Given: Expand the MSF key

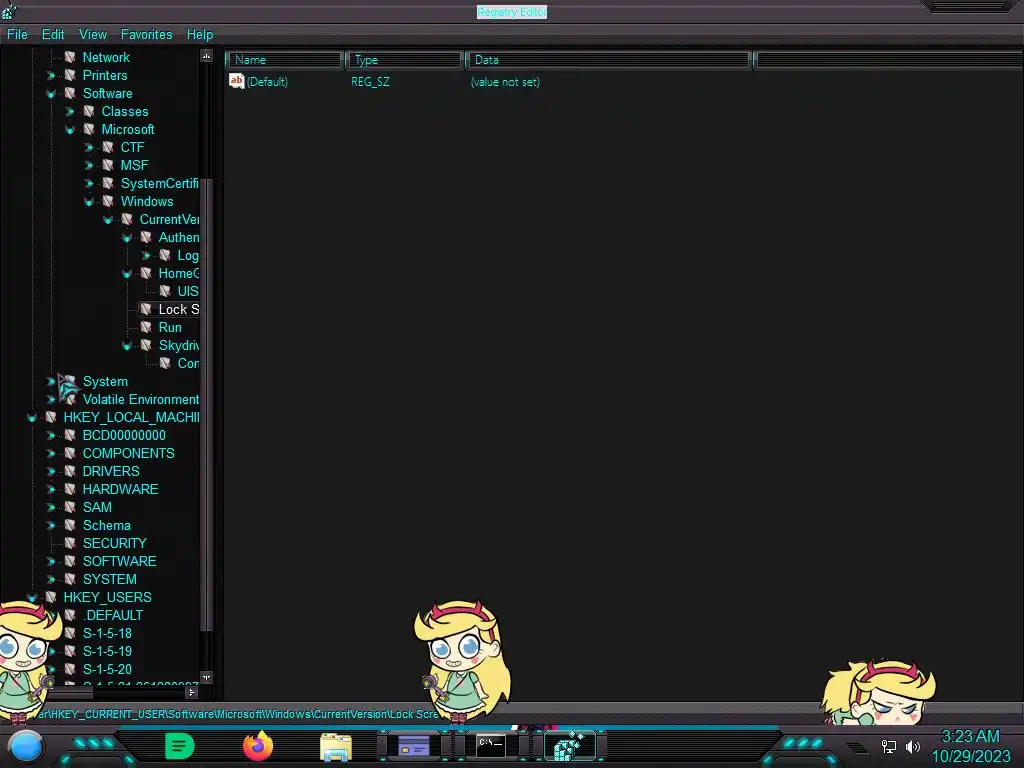Looking at the screenshot, I should [x=89, y=166].
